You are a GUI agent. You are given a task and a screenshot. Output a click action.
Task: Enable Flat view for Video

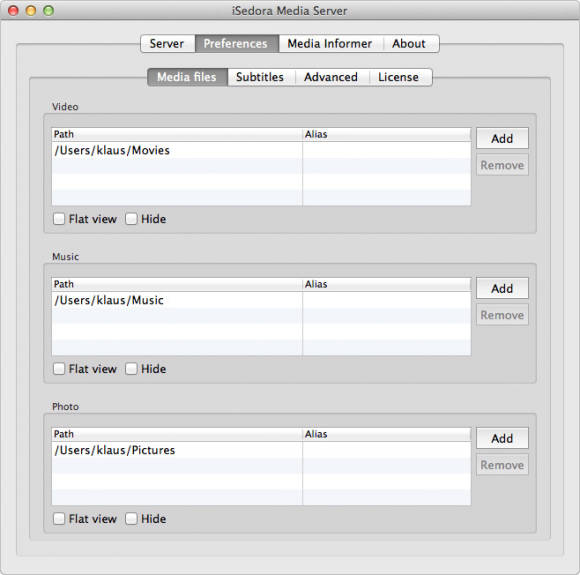click(x=59, y=219)
